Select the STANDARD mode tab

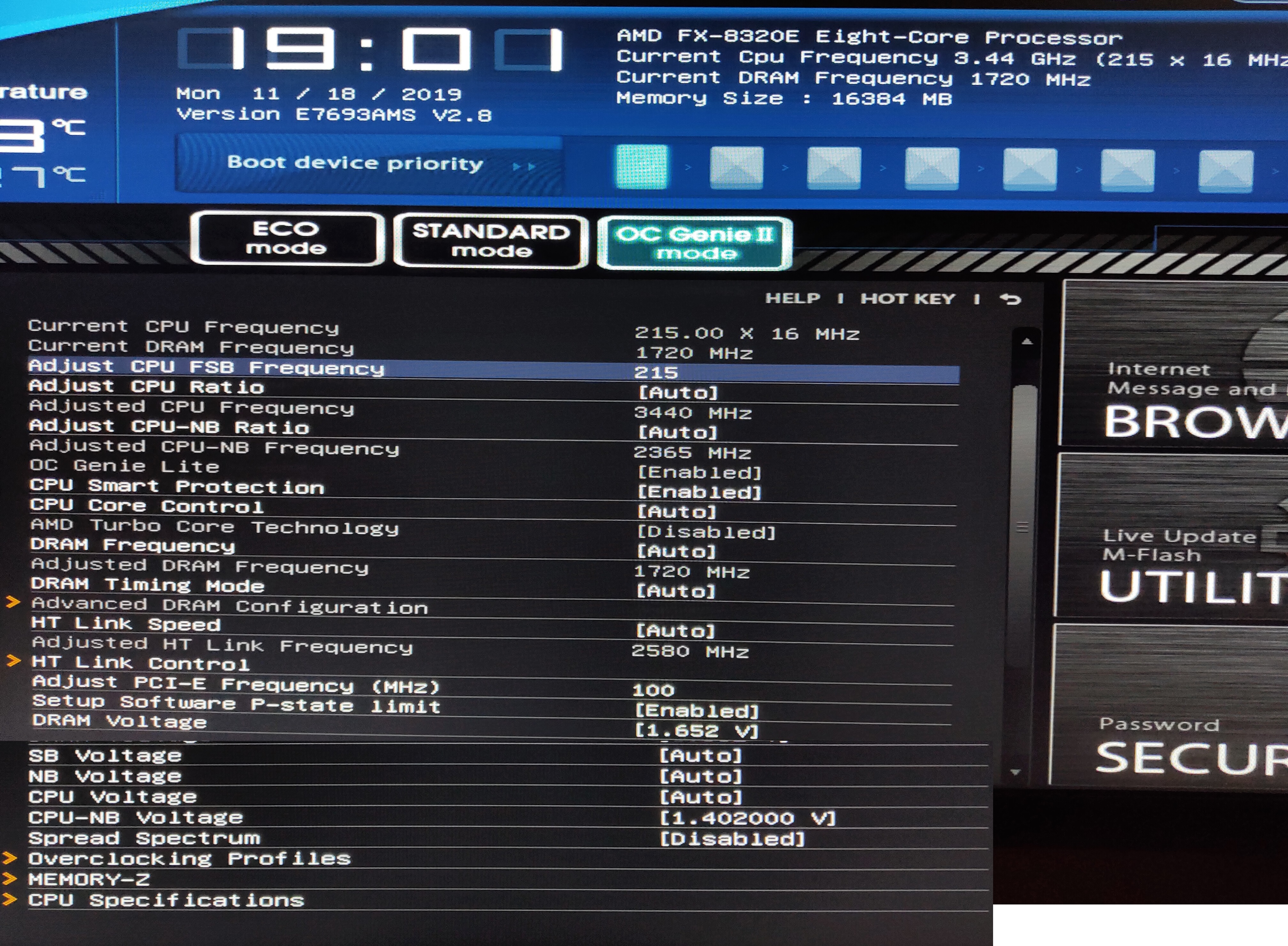click(x=491, y=241)
